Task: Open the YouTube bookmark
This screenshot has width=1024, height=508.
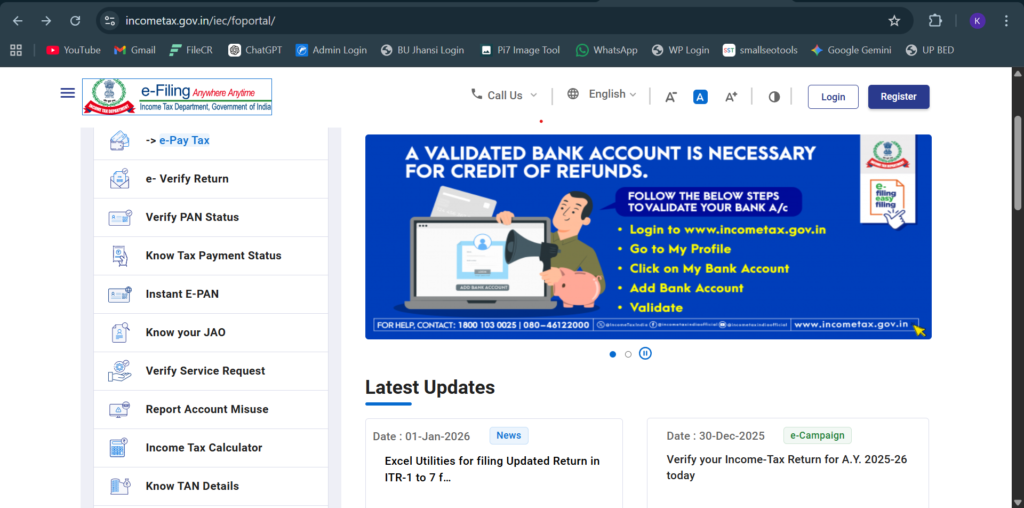Action: [73, 50]
